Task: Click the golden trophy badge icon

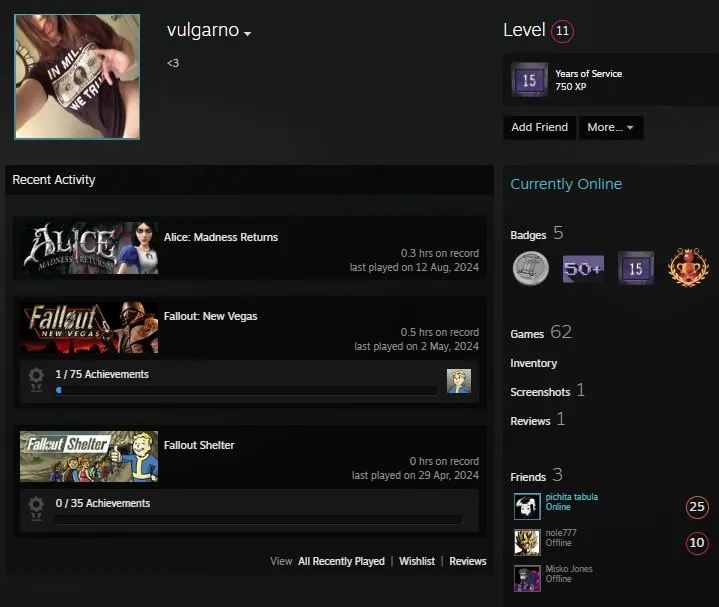Action: 688,267
